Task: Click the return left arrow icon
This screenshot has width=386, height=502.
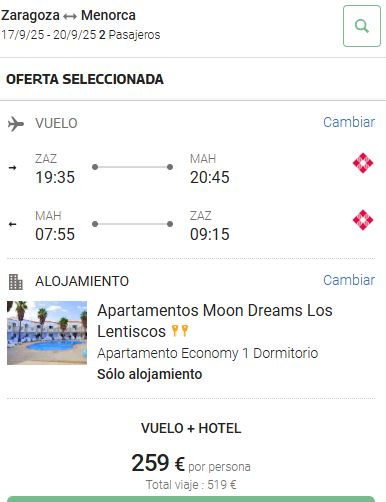Action: [12, 224]
